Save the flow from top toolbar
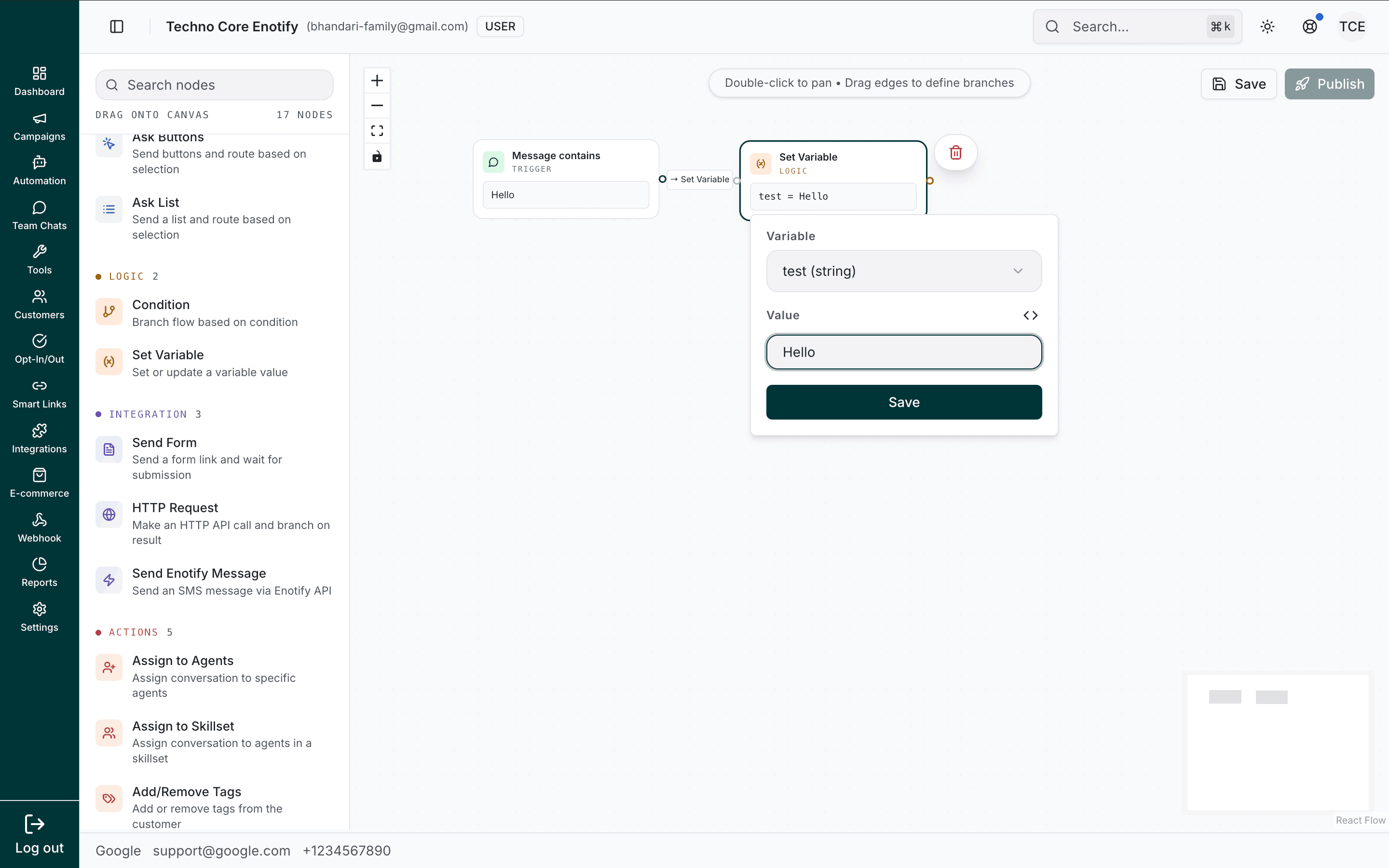Image resolution: width=1389 pixels, height=868 pixels. pos(1239,84)
